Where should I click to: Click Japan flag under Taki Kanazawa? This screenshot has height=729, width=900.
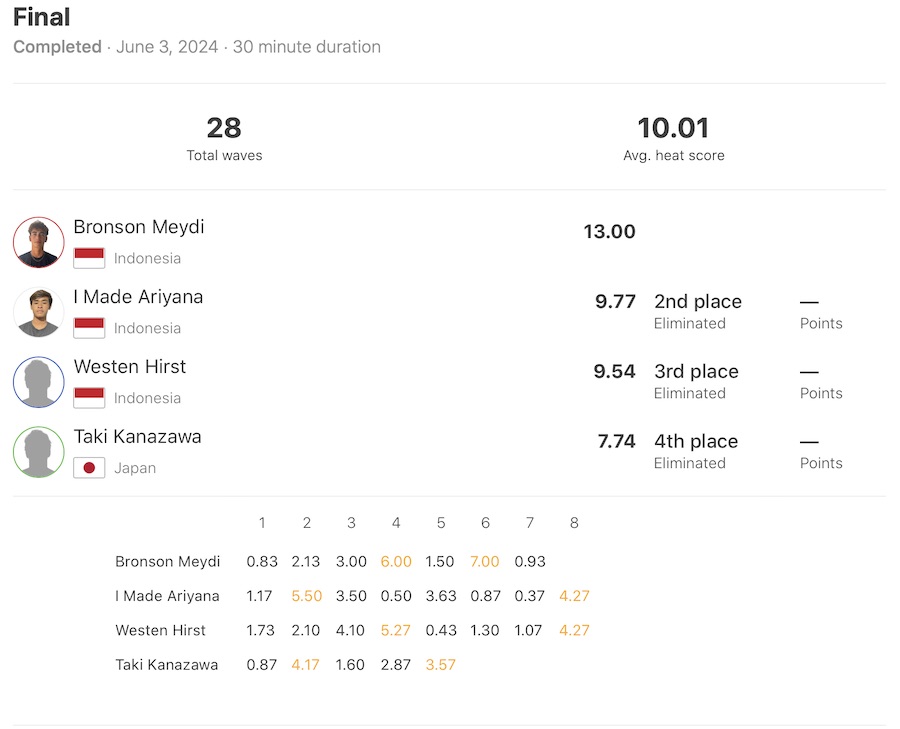coord(89,468)
